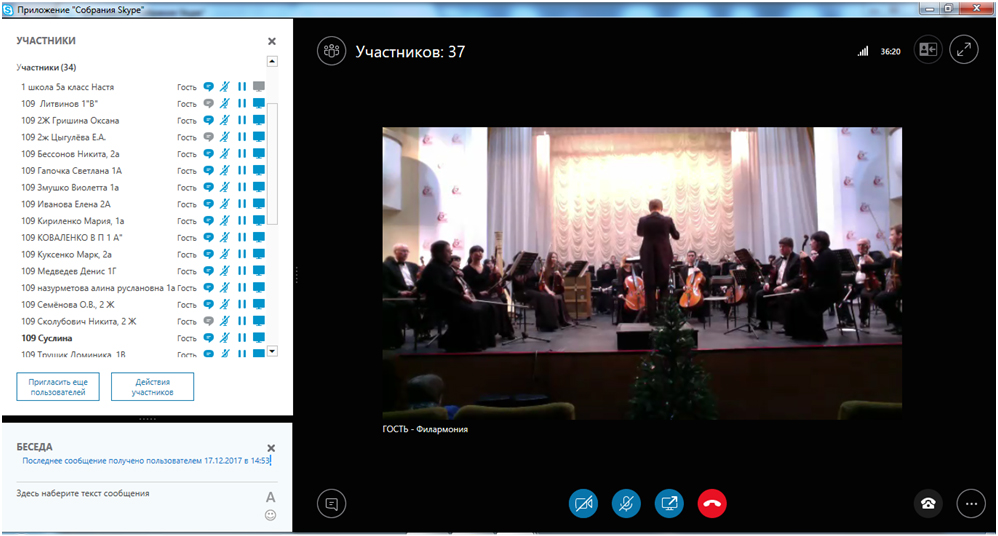
Task: Click the red hang up call button
Action: tap(712, 503)
